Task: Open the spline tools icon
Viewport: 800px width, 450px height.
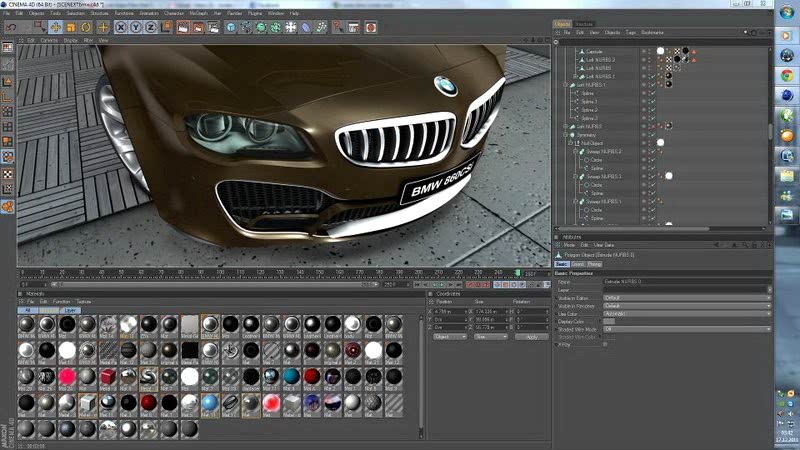Action: coord(246,27)
